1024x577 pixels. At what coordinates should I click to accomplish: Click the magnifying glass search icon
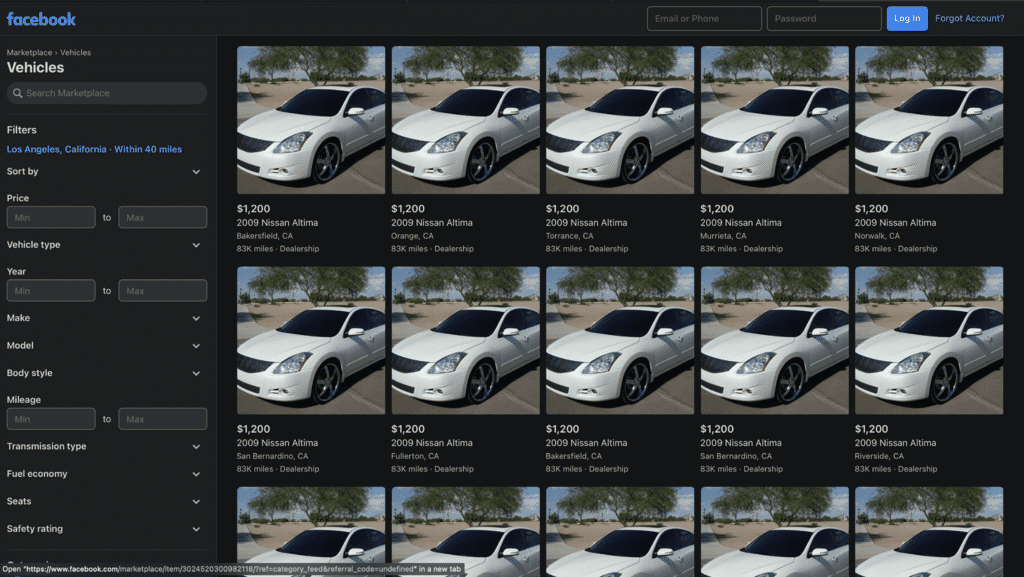(17, 93)
